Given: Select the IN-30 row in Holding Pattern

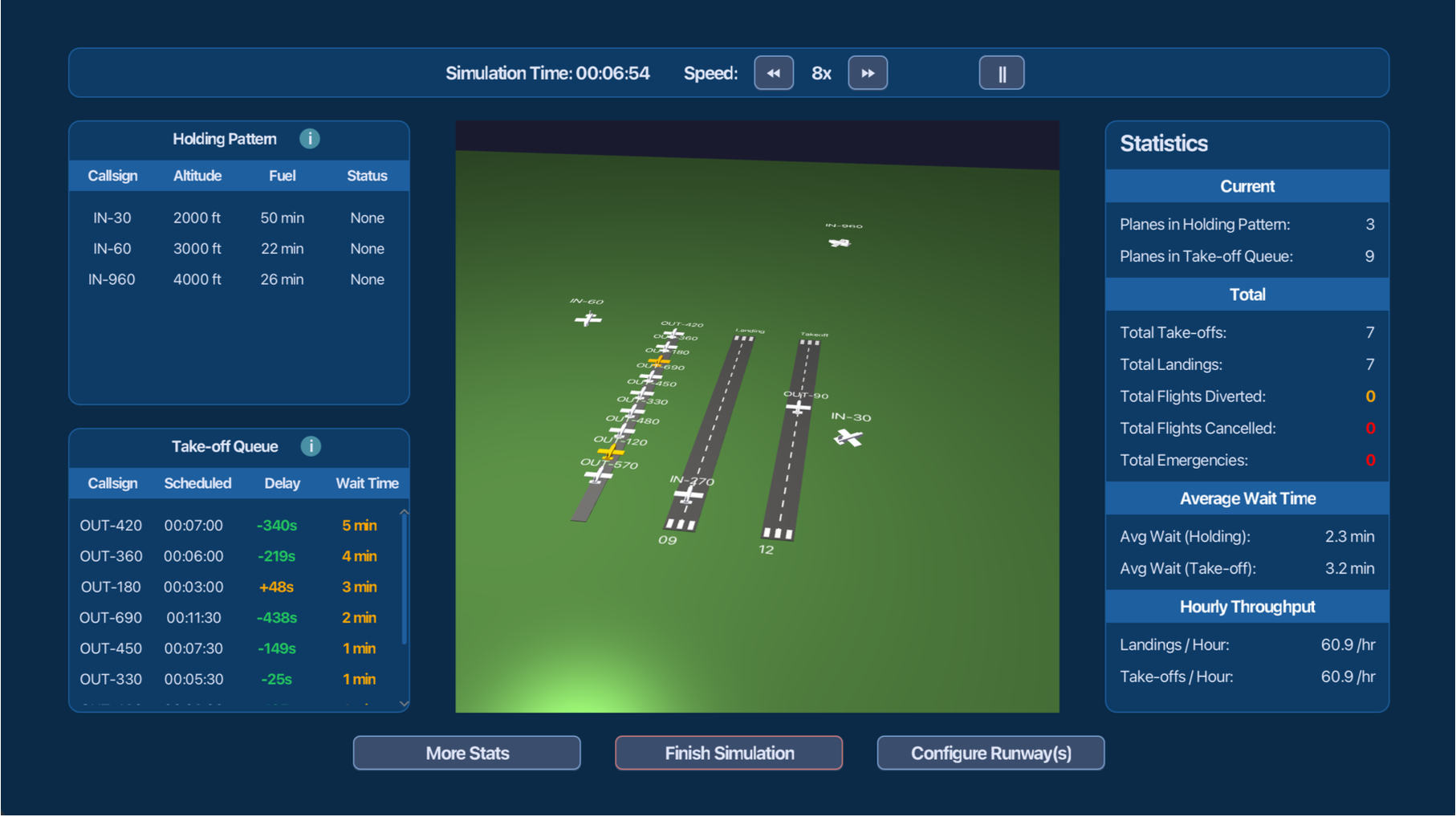Looking at the screenshot, I should tap(239, 217).
